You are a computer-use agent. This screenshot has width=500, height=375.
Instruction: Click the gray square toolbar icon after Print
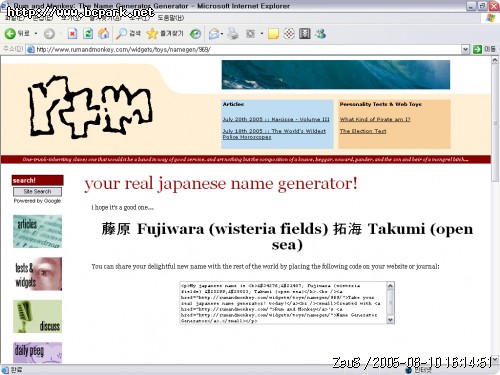(x=250, y=34)
